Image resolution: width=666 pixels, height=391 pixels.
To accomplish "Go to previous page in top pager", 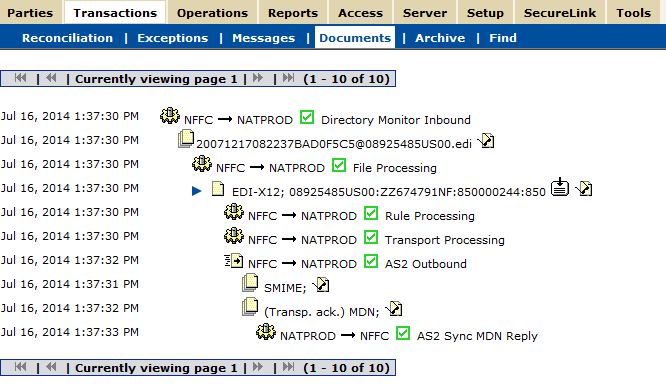I will [51, 78].
